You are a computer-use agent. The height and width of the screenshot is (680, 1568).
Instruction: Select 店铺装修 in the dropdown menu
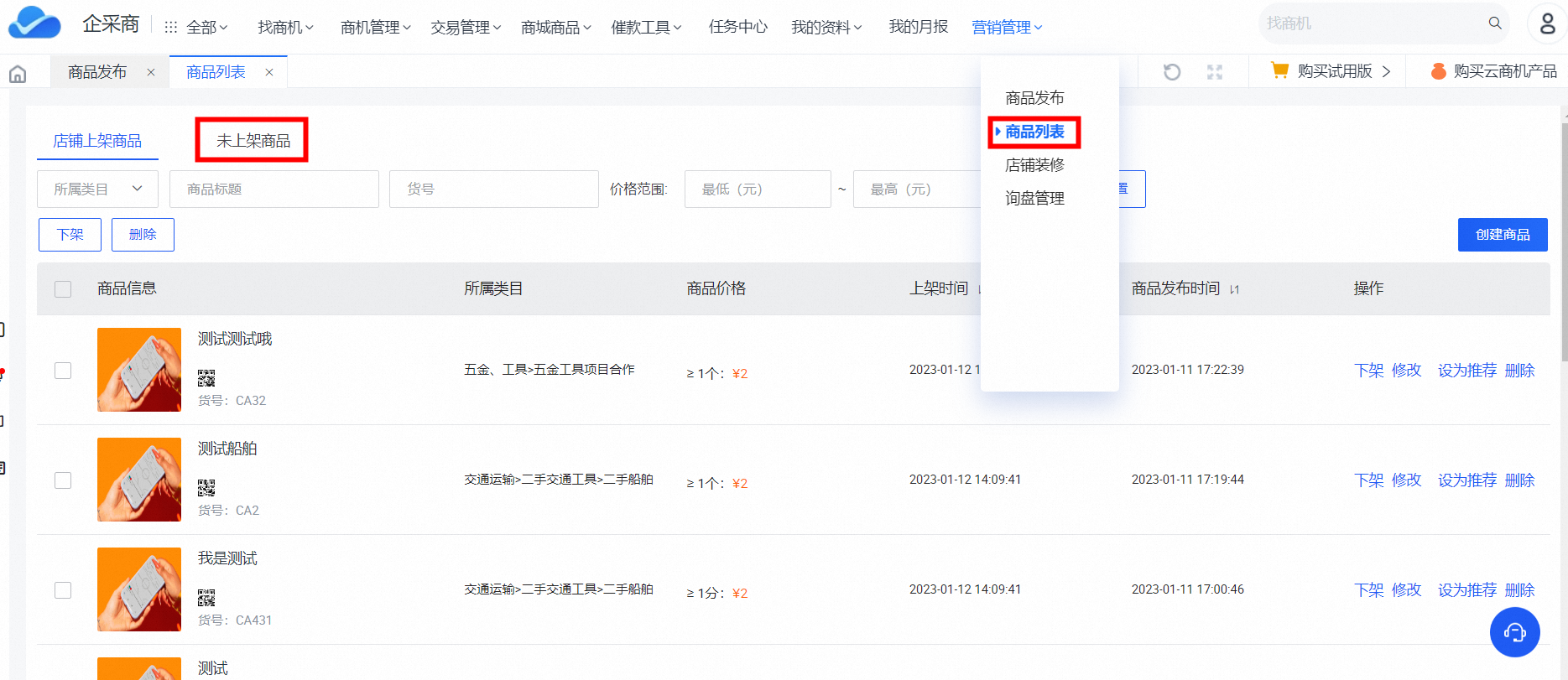[1034, 165]
